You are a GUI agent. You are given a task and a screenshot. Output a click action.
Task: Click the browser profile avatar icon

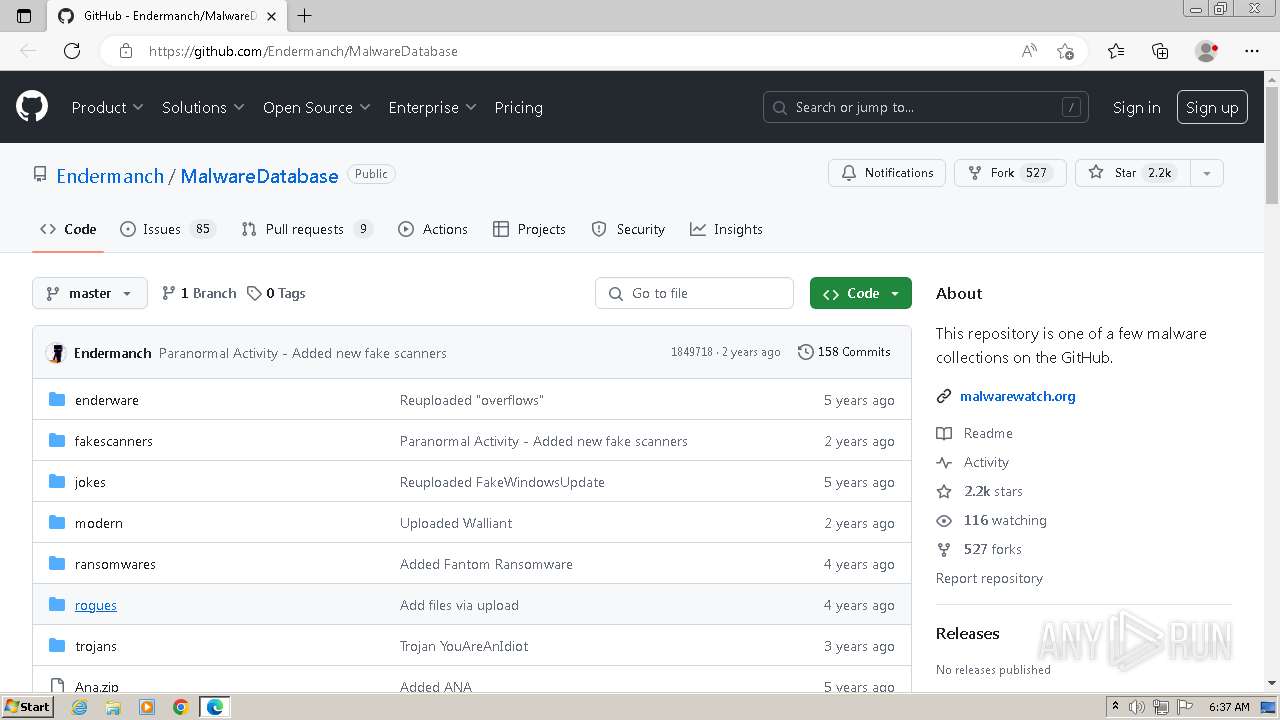[x=1206, y=51]
